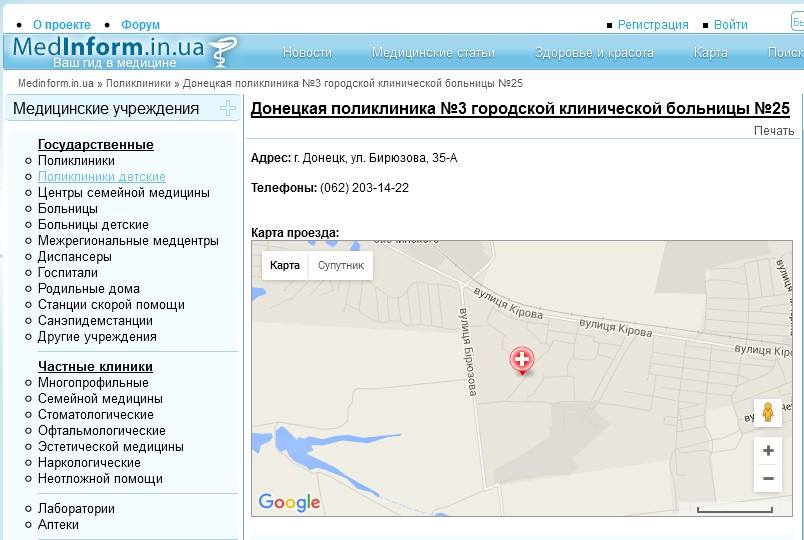
Task: Open the Форум link at top
Action: point(140,25)
